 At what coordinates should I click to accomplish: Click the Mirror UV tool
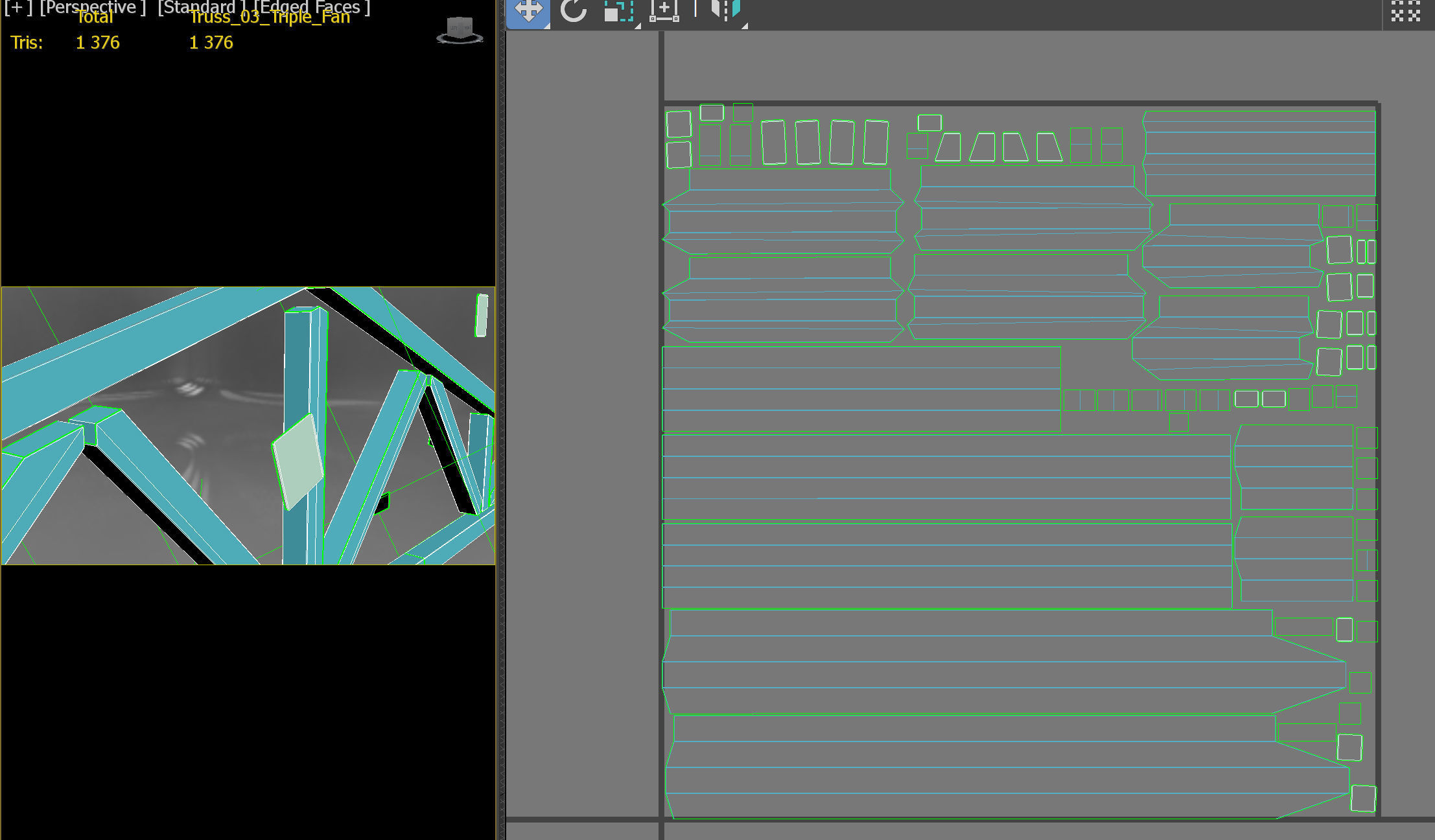point(726,10)
